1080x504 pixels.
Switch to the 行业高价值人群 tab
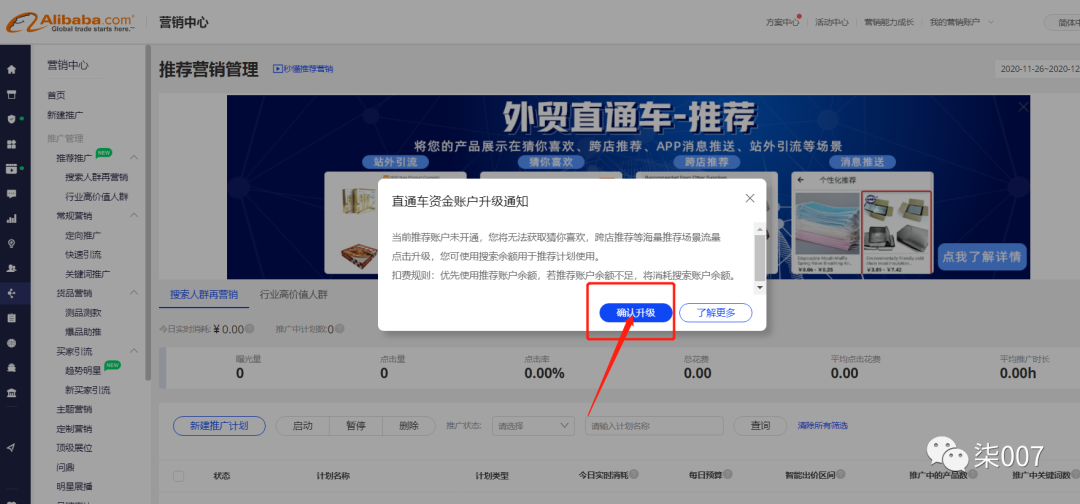tap(293, 295)
